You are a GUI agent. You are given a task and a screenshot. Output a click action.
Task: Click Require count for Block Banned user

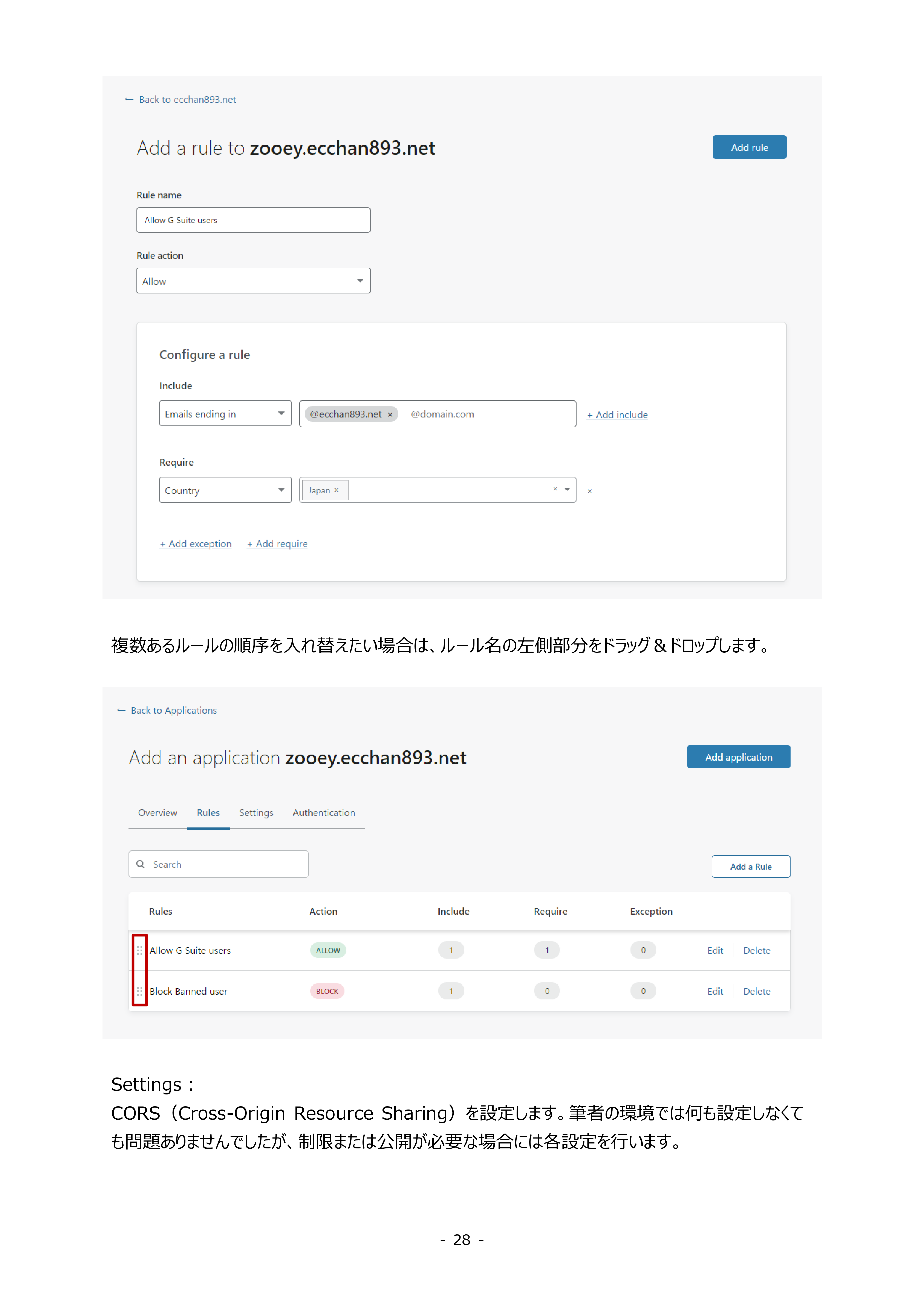547,991
